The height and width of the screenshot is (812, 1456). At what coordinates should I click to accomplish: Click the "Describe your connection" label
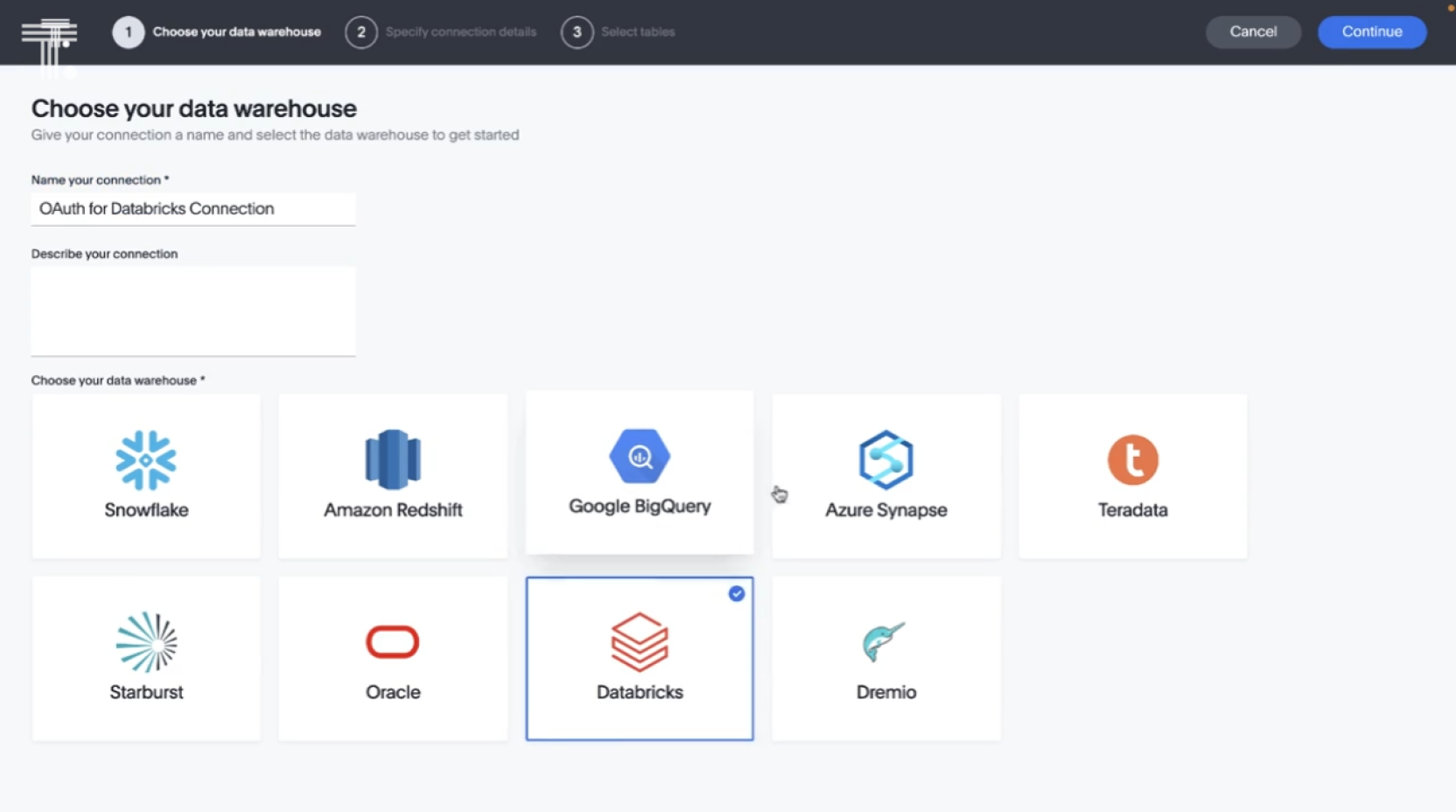pos(105,254)
